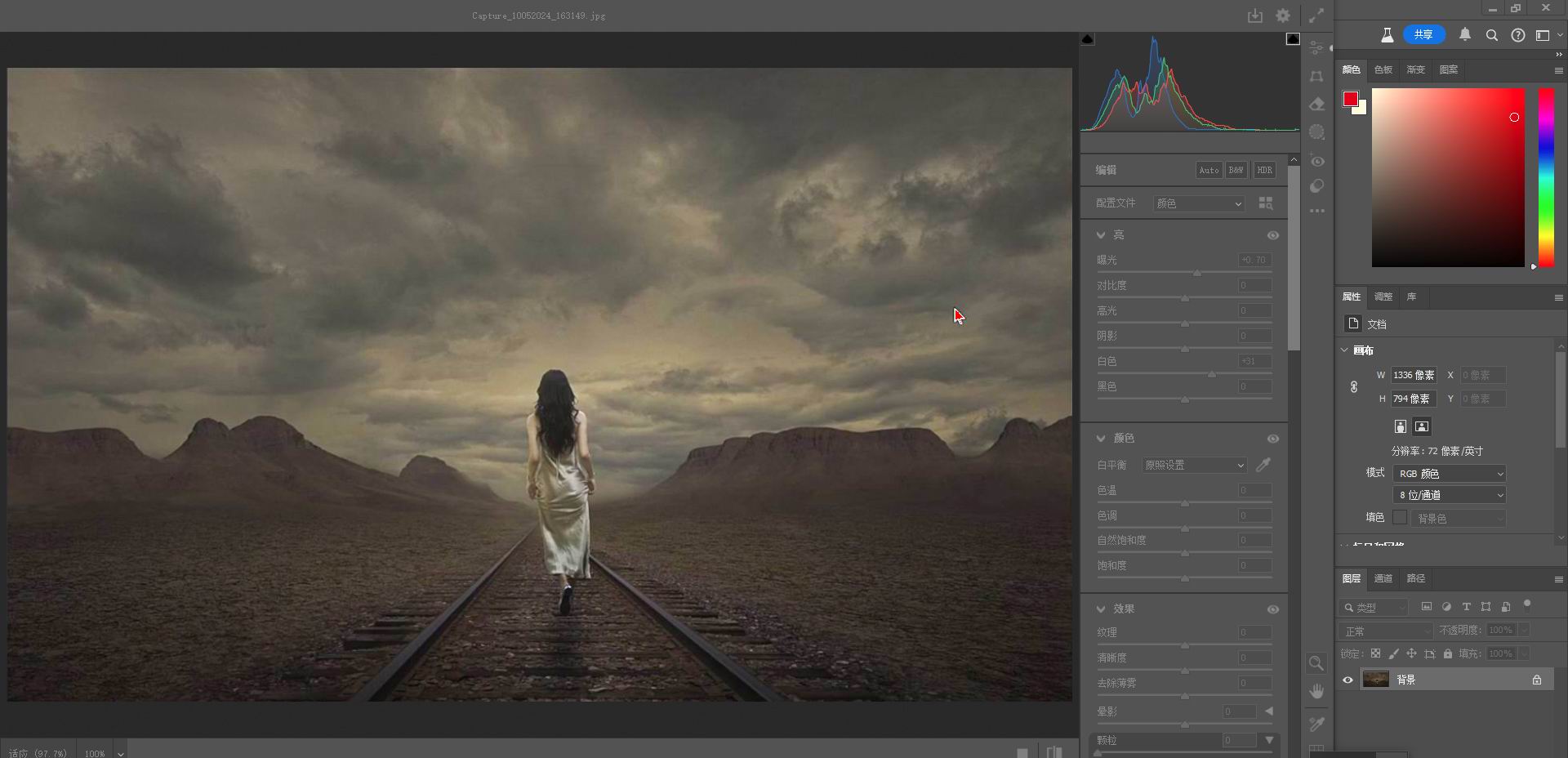The image size is (1568, 758).
Task: Select the 背景 layer thumbnail
Action: tap(1376, 680)
